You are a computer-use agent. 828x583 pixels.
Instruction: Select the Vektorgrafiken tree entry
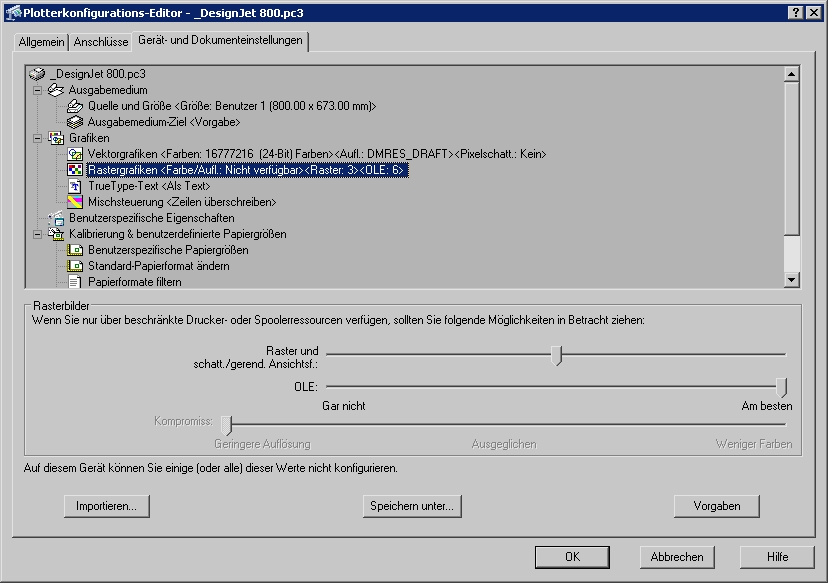(317, 154)
